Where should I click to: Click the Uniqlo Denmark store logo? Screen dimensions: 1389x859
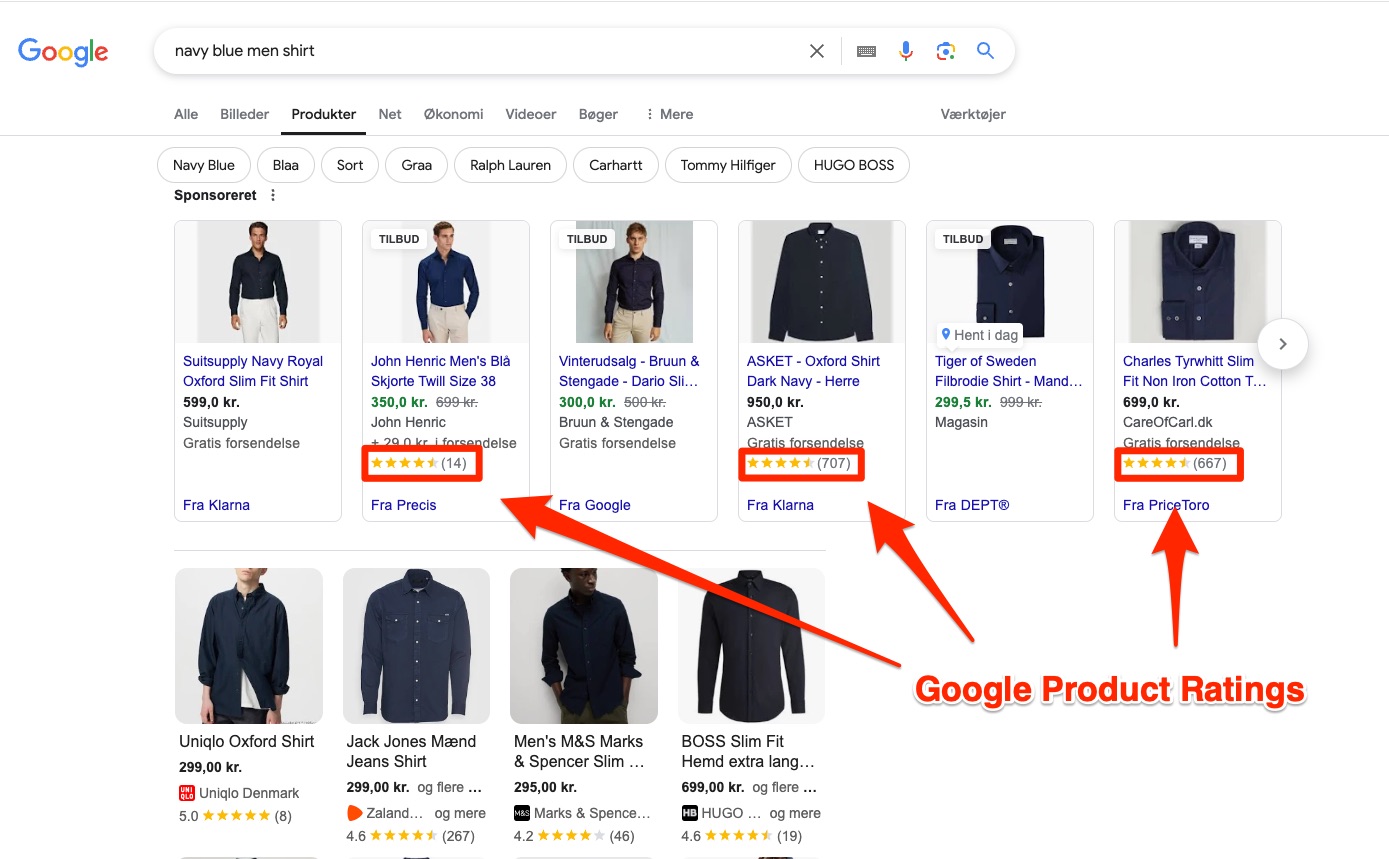point(187,793)
